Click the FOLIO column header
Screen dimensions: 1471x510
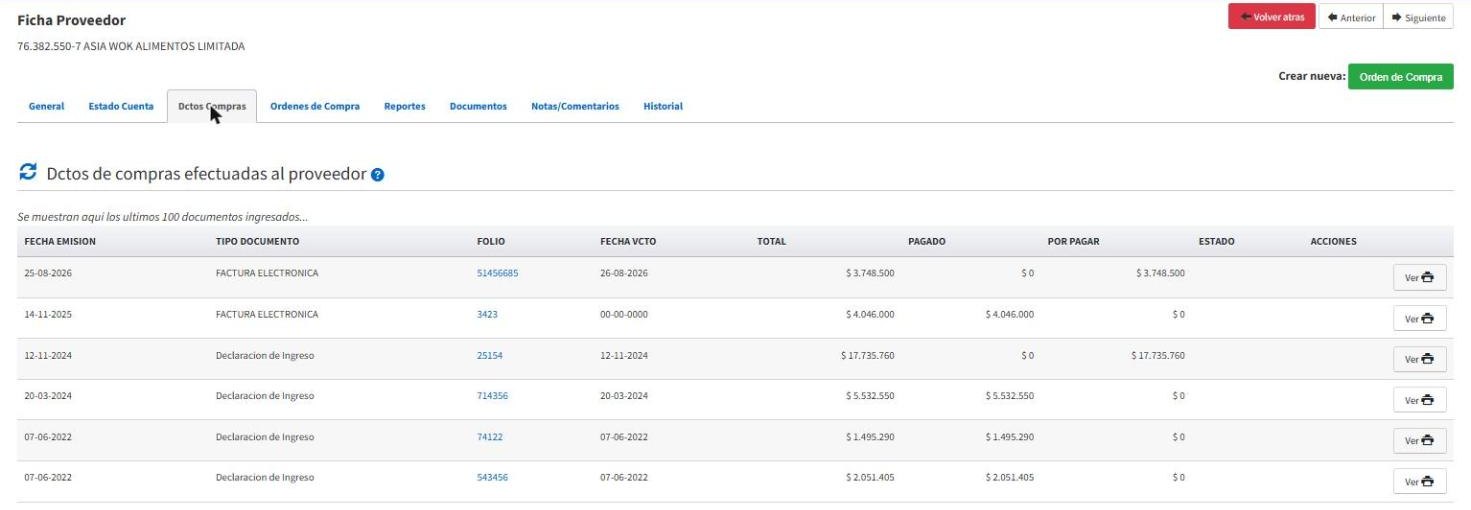491,241
